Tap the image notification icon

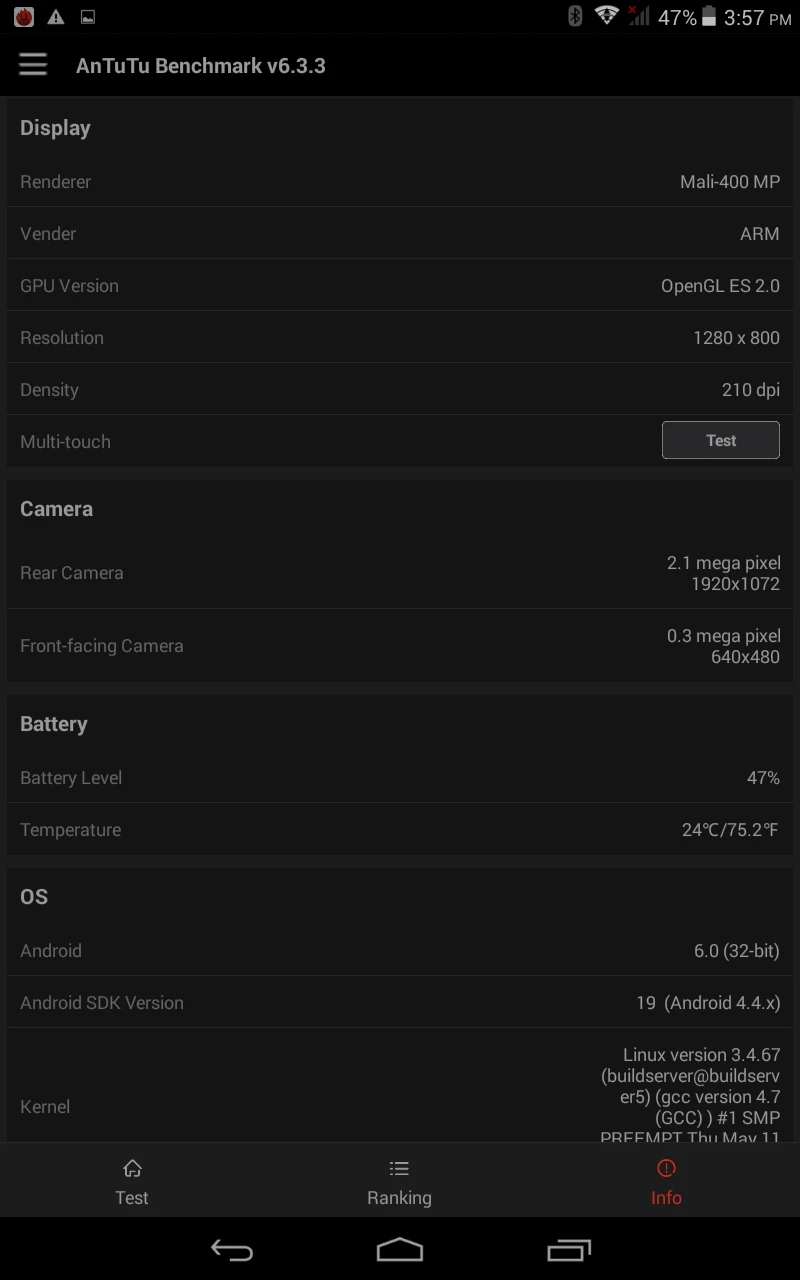(x=88, y=17)
